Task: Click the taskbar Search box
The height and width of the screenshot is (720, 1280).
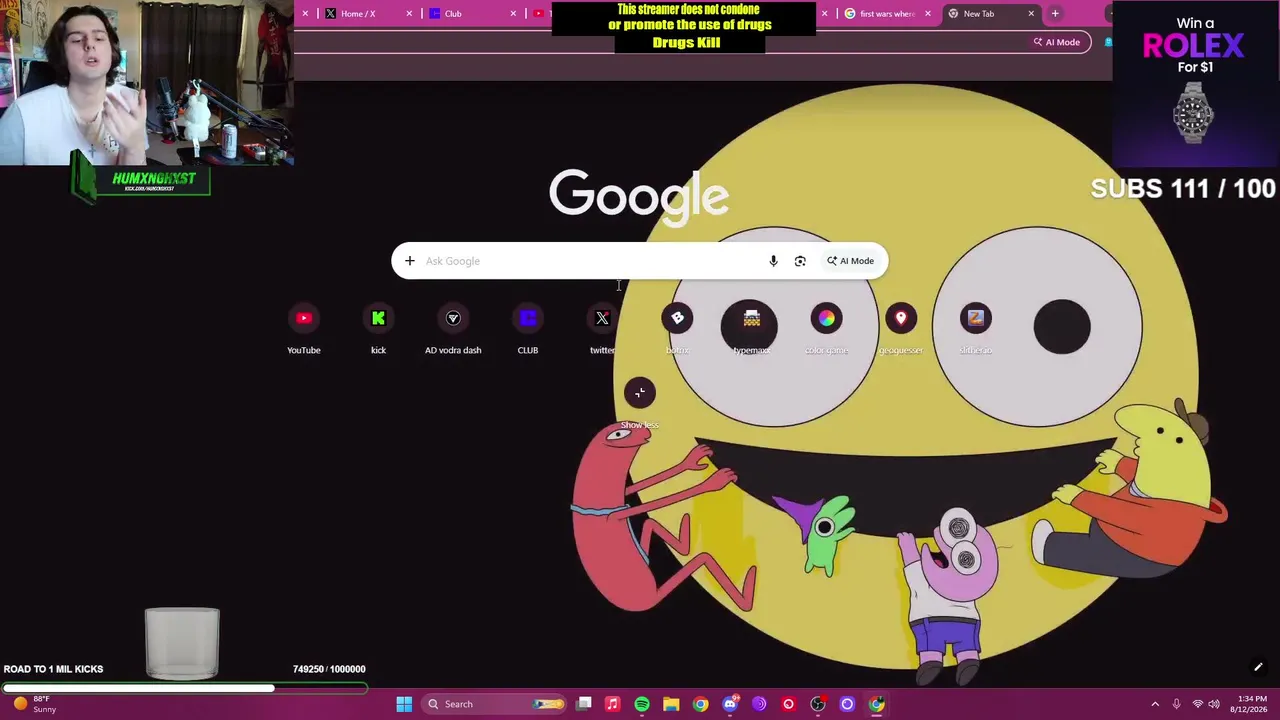Action: 494,704
